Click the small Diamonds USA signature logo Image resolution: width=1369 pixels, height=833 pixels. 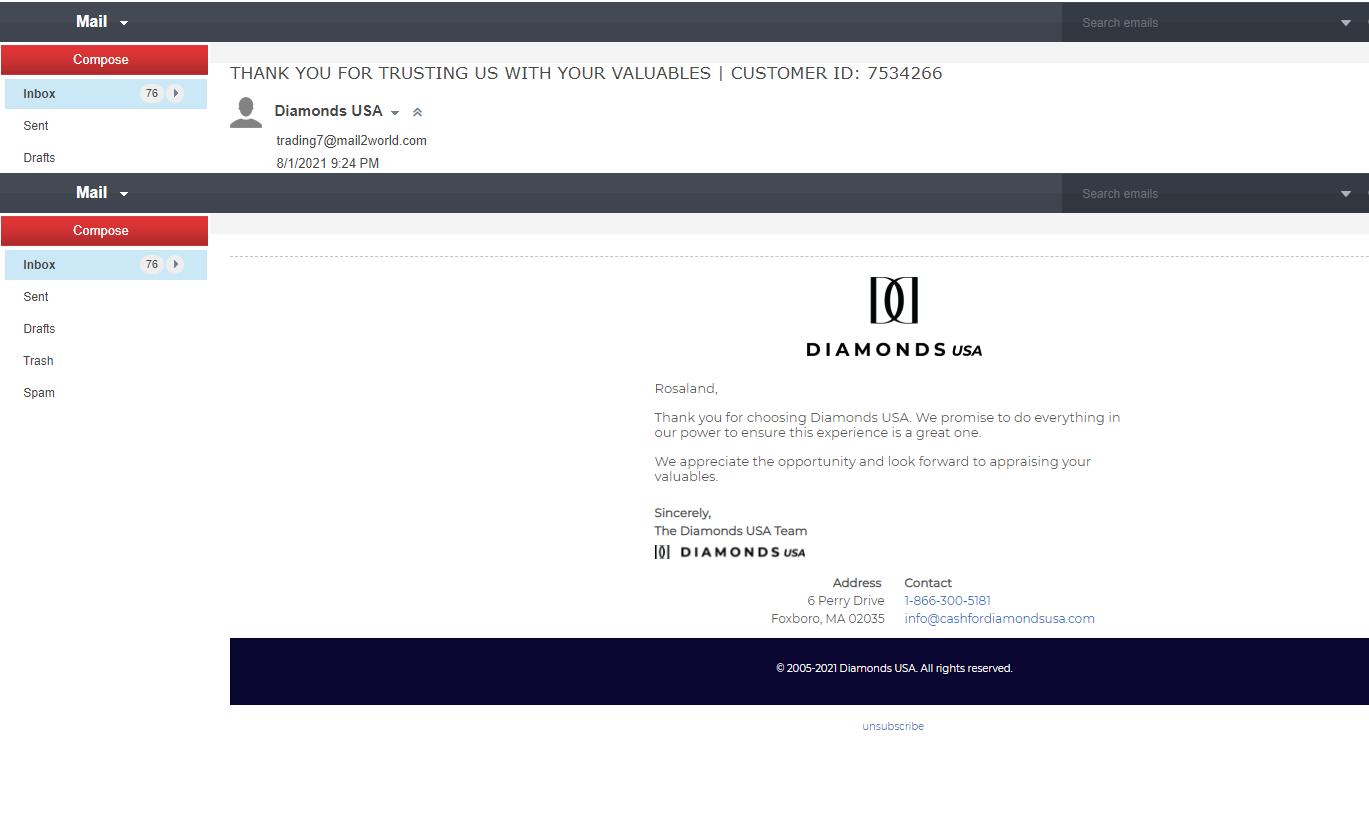click(730, 552)
